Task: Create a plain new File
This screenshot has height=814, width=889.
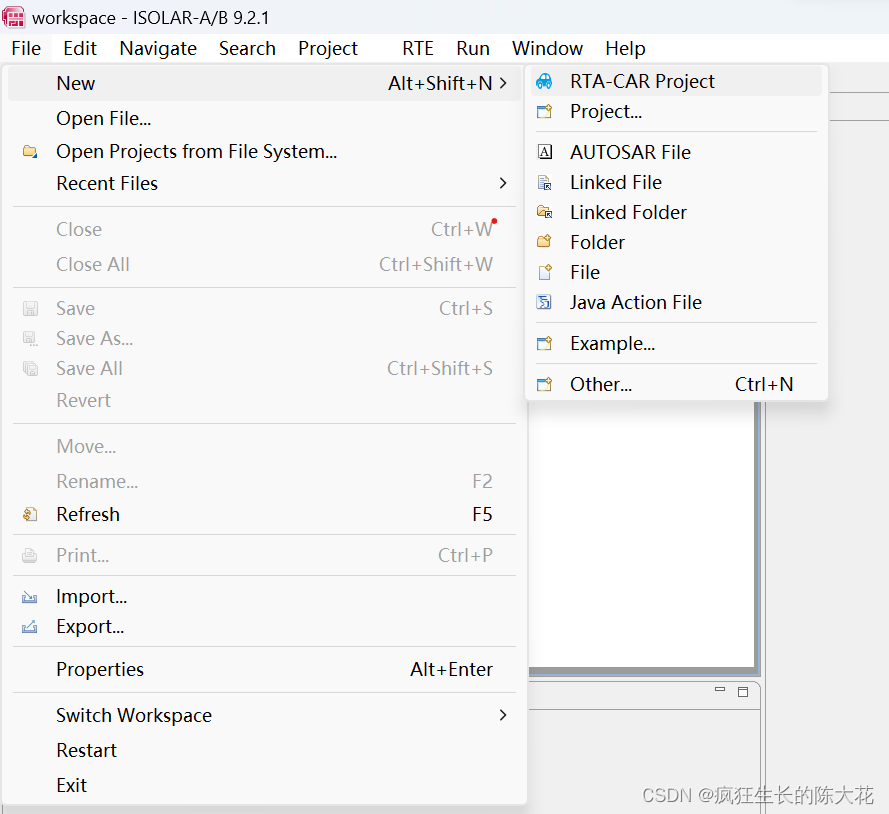Action: tap(585, 272)
